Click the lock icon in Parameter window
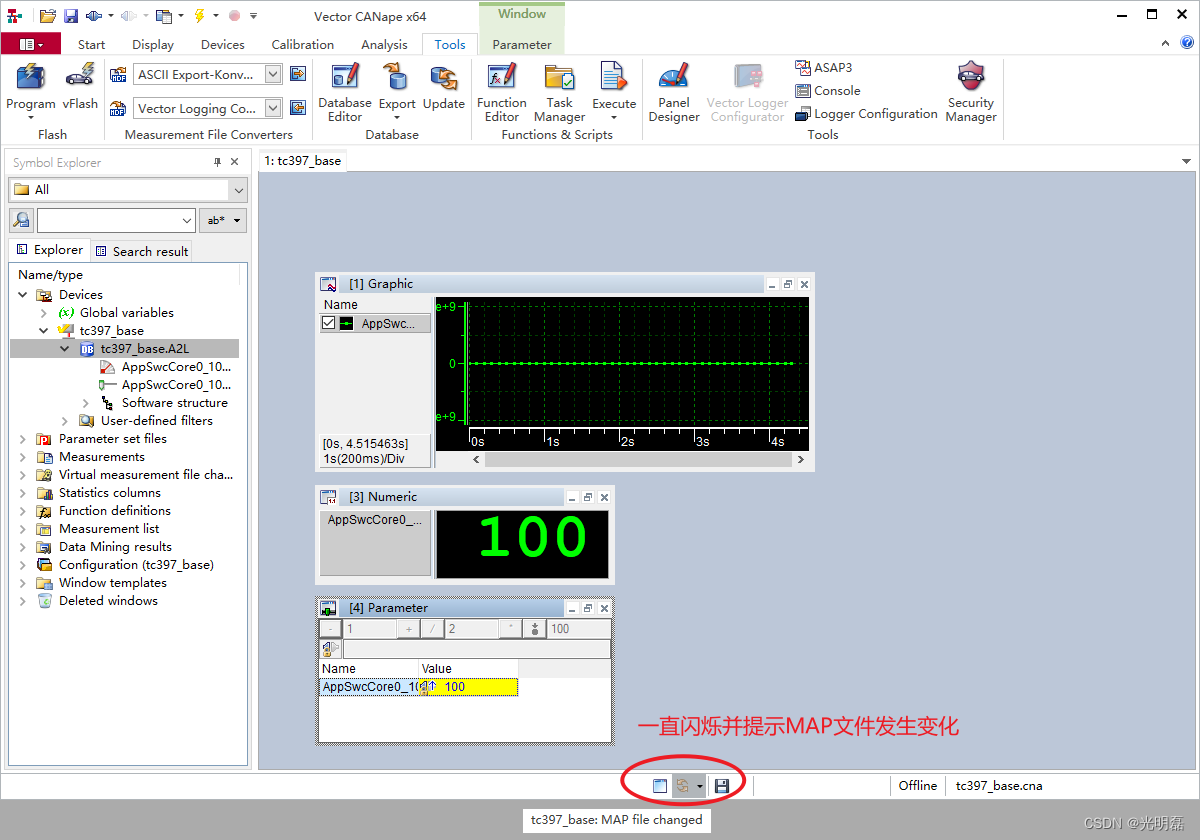Viewport: 1200px width, 840px height. (x=329, y=649)
